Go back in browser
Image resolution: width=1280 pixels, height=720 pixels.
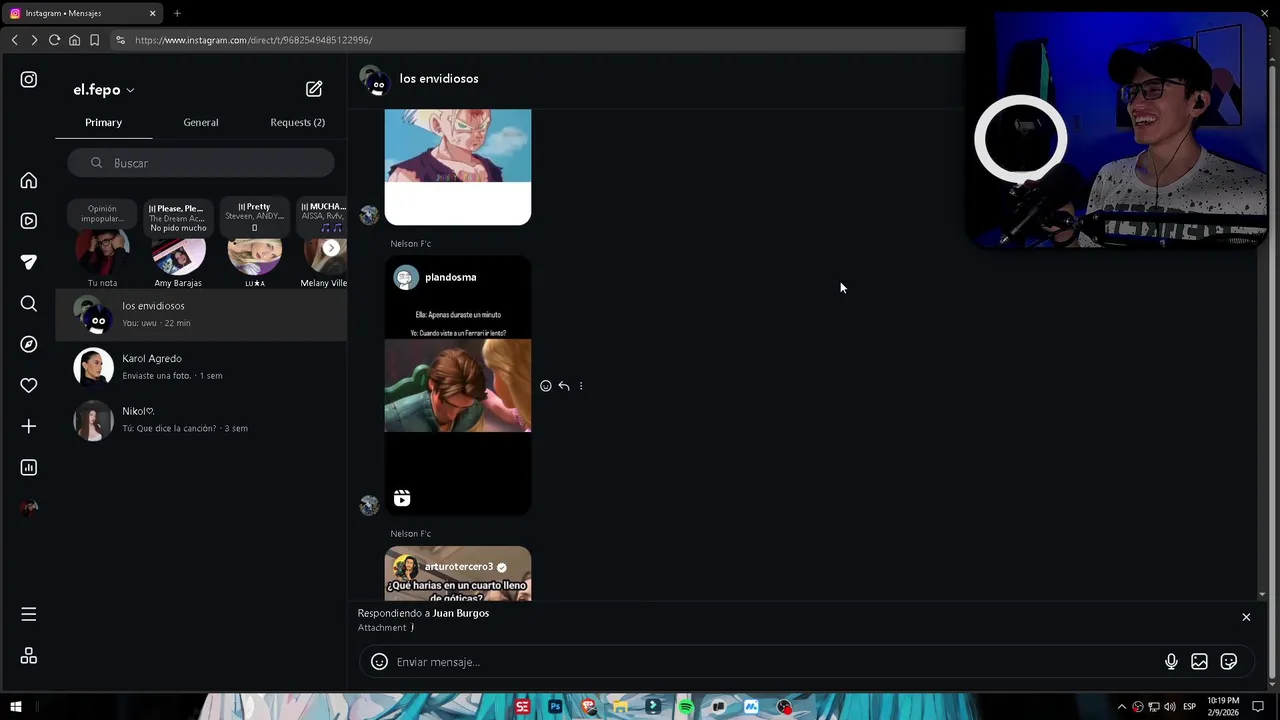point(14,40)
